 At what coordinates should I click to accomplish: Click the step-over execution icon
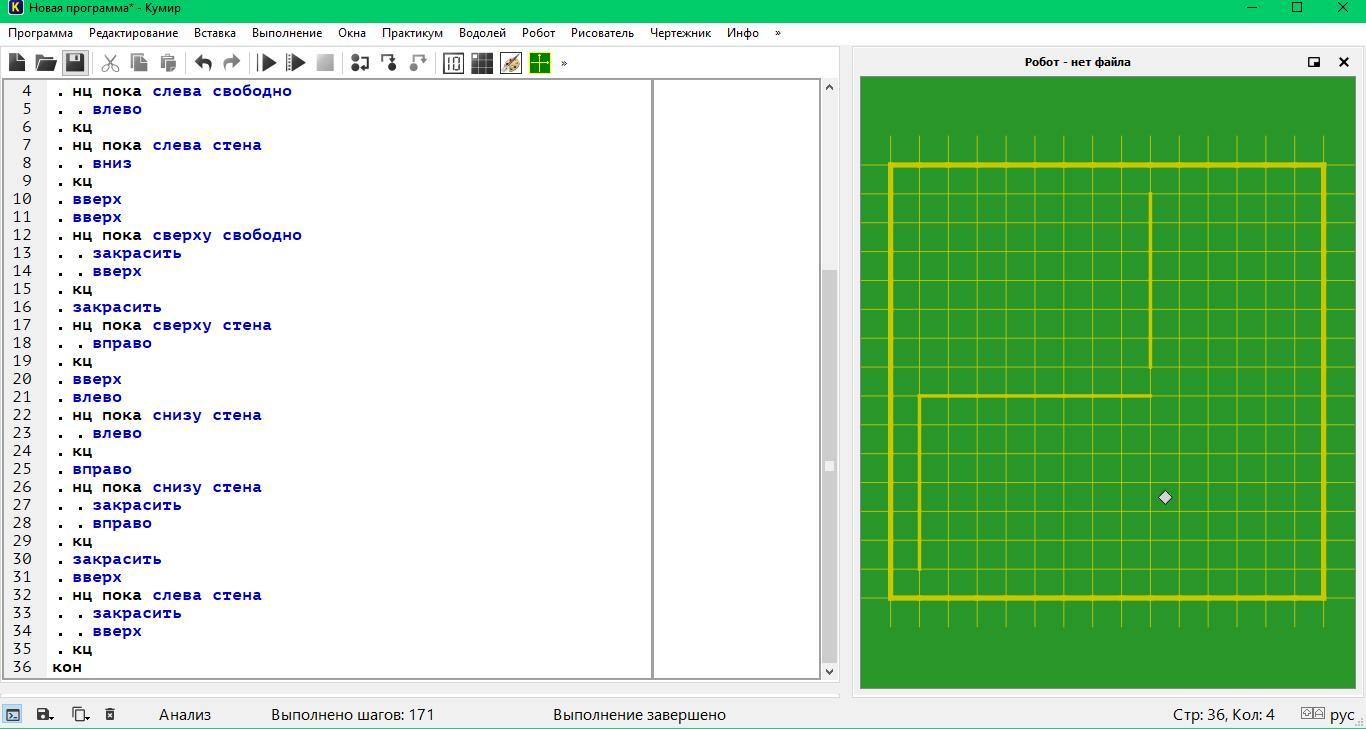tap(360, 63)
